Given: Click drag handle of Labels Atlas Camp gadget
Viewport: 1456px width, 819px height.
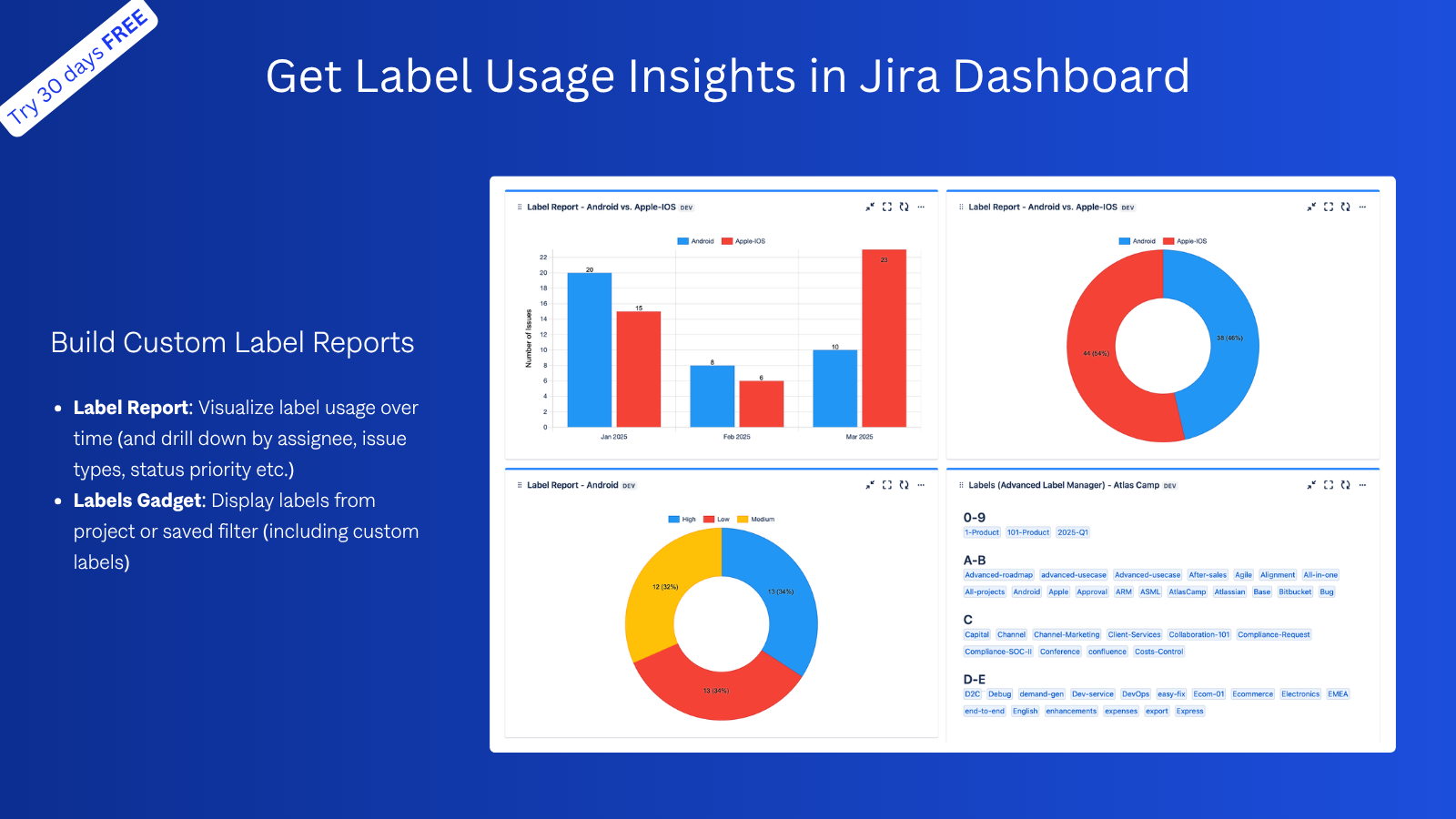Looking at the screenshot, I should (961, 485).
